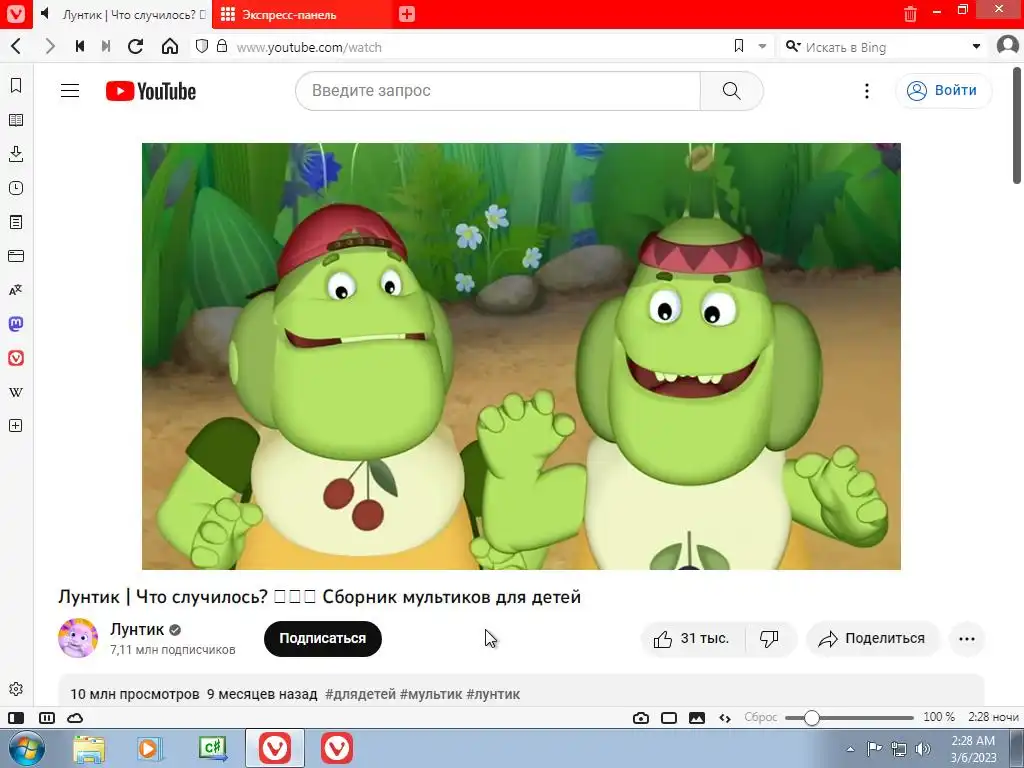Open the sync cloud status icon
Image resolution: width=1024 pixels, height=768 pixels.
click(x=75, y=718)
